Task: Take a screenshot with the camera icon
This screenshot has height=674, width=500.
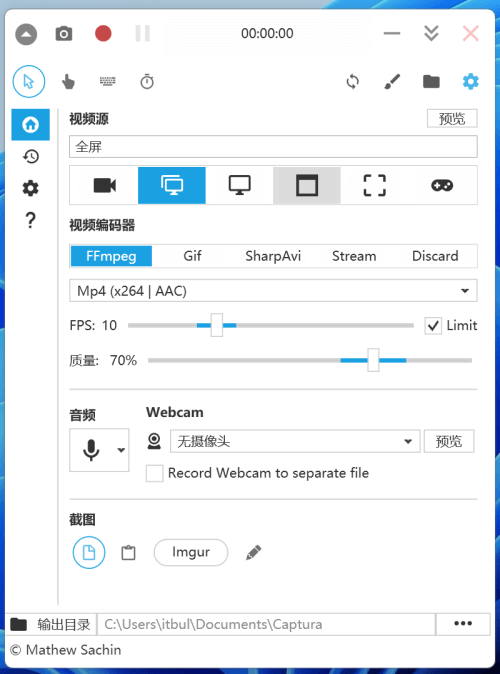Action: [x=64, y=34]
